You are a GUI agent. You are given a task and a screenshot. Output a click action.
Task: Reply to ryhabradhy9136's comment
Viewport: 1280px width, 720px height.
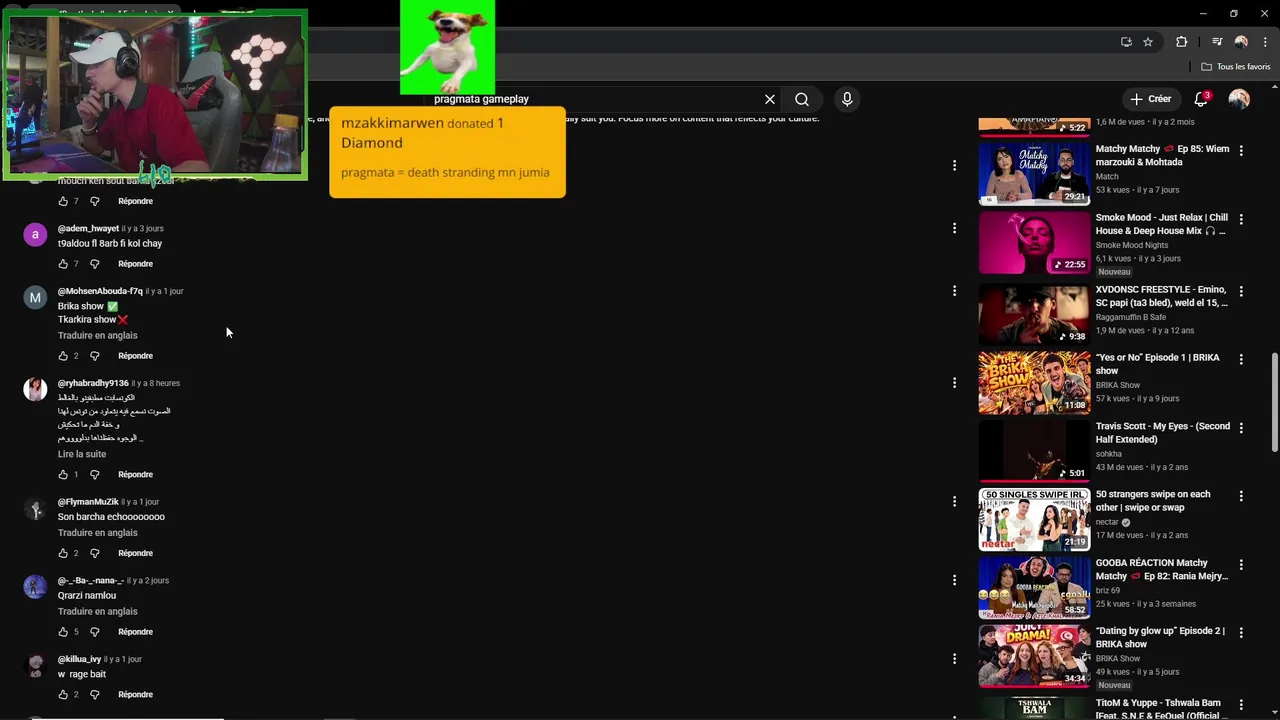click(135, 475)
